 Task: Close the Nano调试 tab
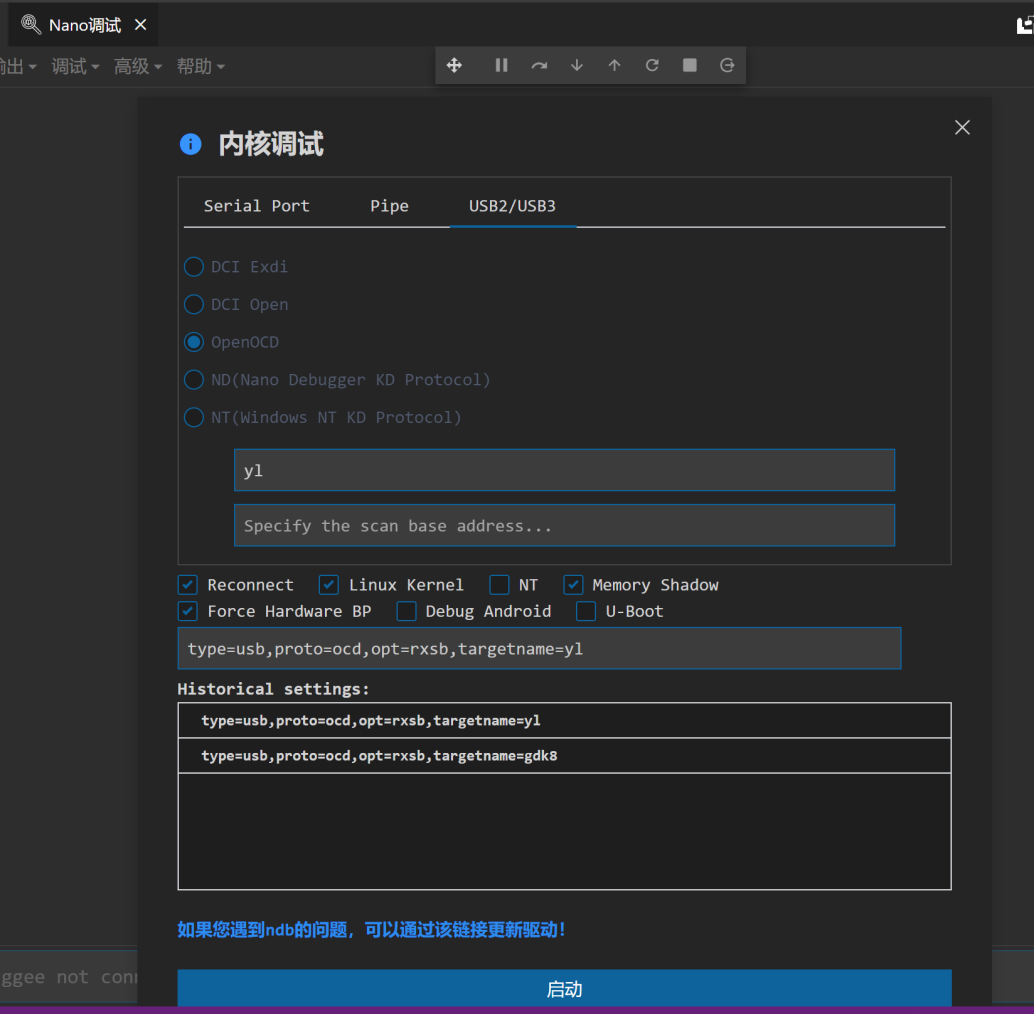[140, 24]
